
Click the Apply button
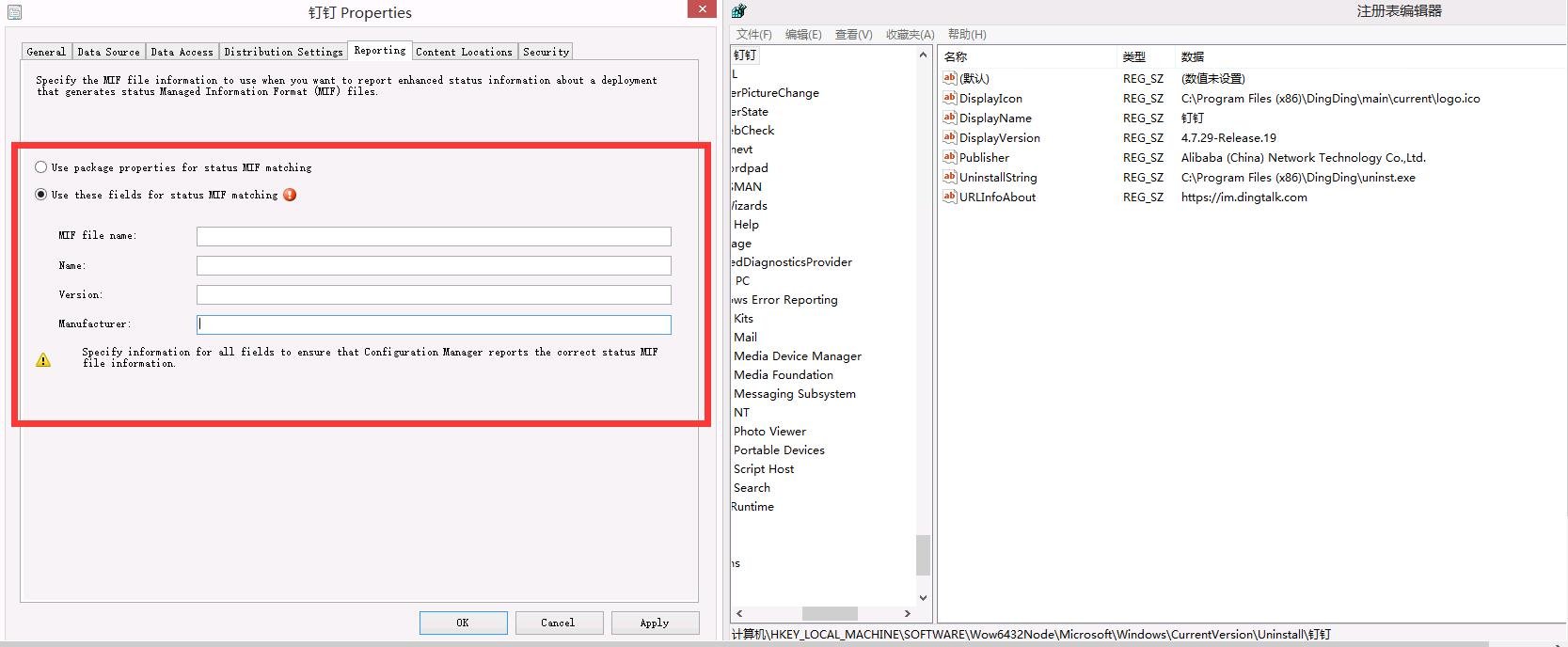point(655,623)
